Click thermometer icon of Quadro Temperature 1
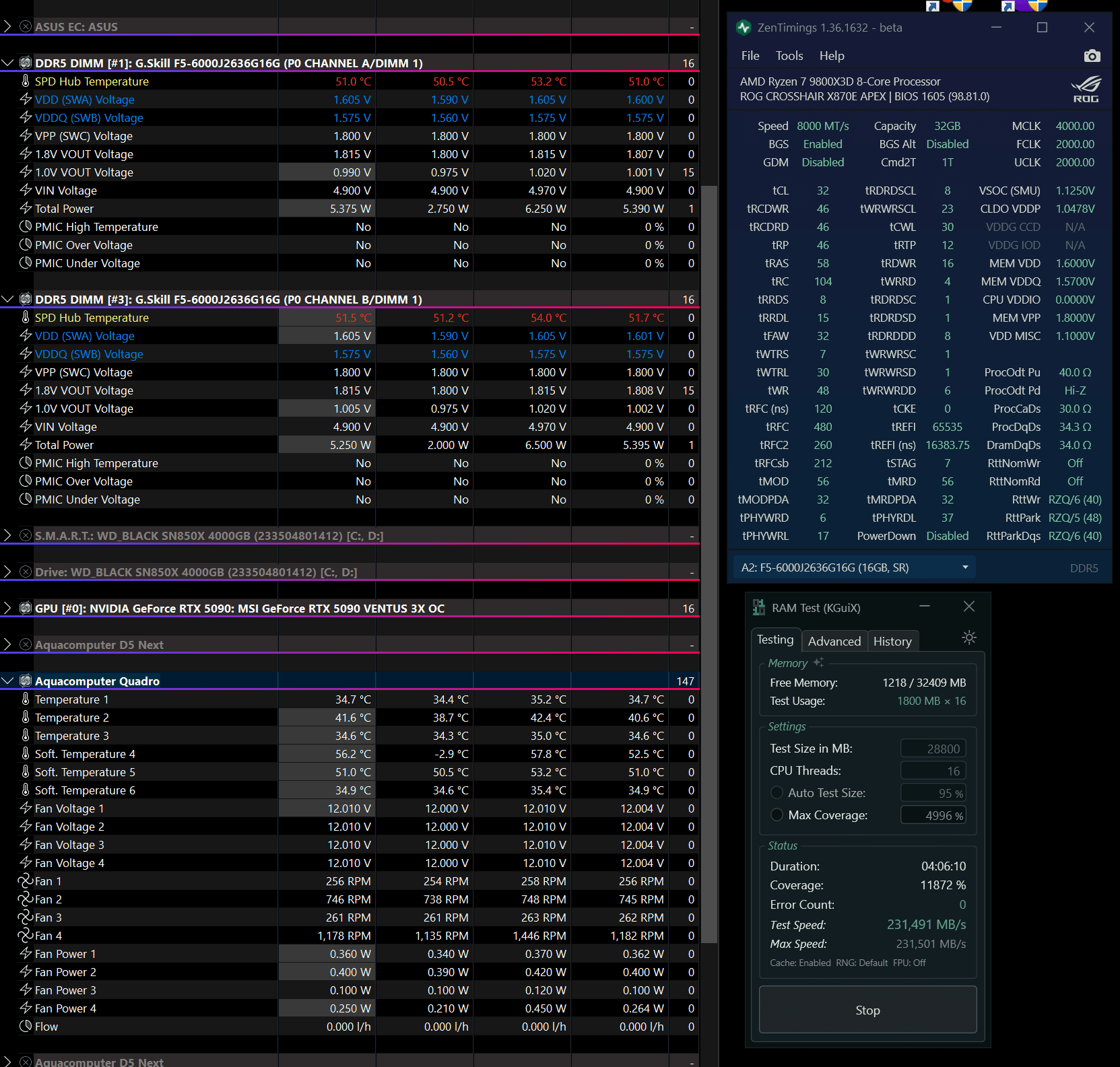 click(26, 699)
